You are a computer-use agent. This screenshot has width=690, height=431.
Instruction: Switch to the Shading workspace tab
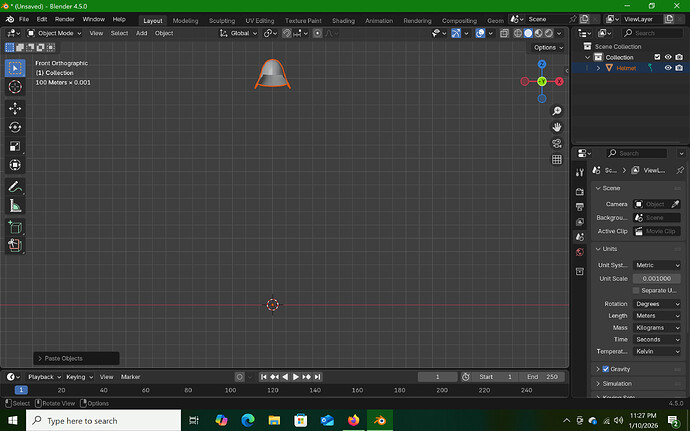[x=343, y=21]
